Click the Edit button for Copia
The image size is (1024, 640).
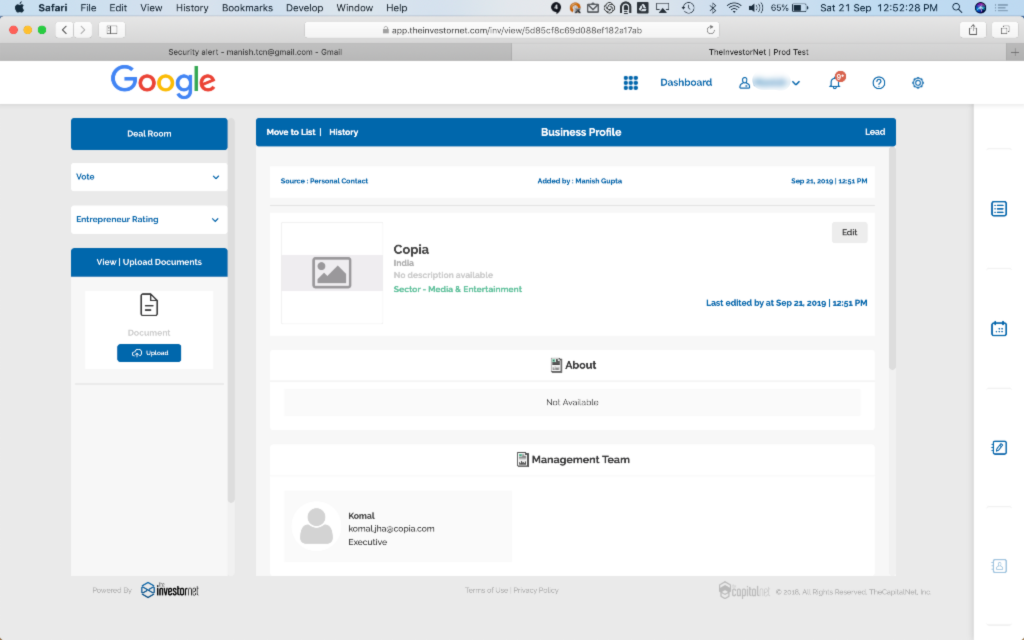click(849, 232)
